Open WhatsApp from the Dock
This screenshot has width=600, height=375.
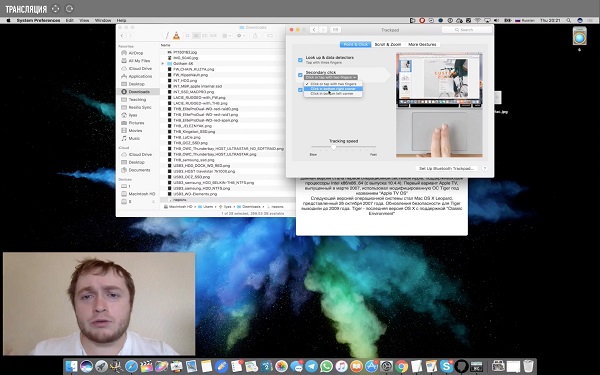[x=326, y=367]
